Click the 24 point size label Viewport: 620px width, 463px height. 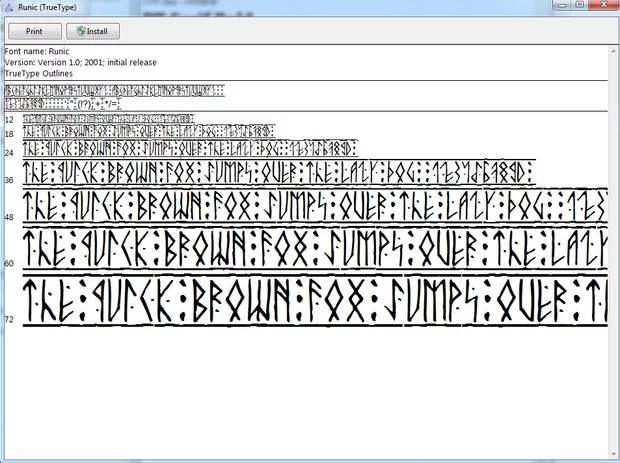point(9,153)
